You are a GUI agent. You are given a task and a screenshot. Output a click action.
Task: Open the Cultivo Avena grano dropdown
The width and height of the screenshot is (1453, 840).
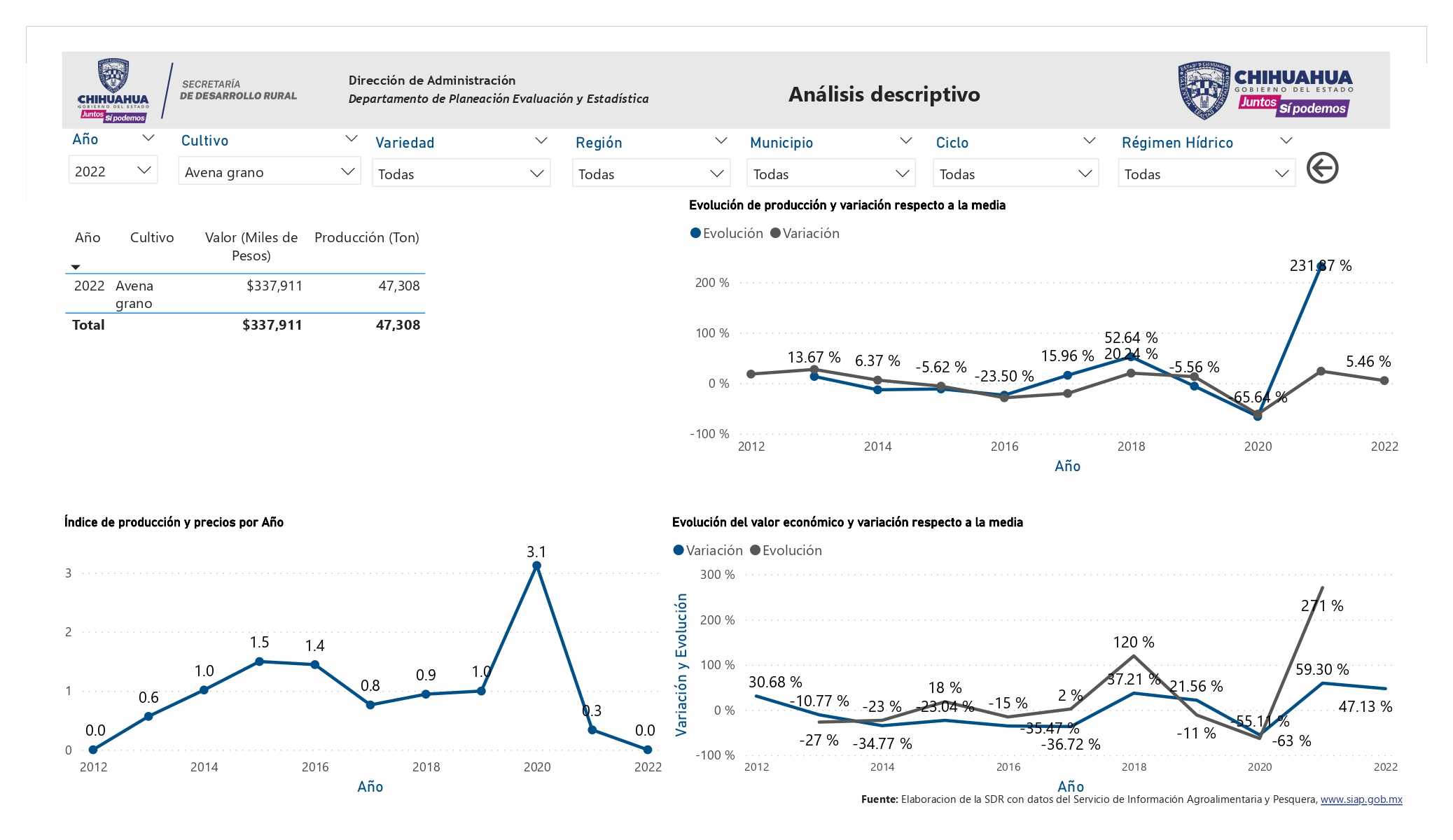(x=270, y=171)
